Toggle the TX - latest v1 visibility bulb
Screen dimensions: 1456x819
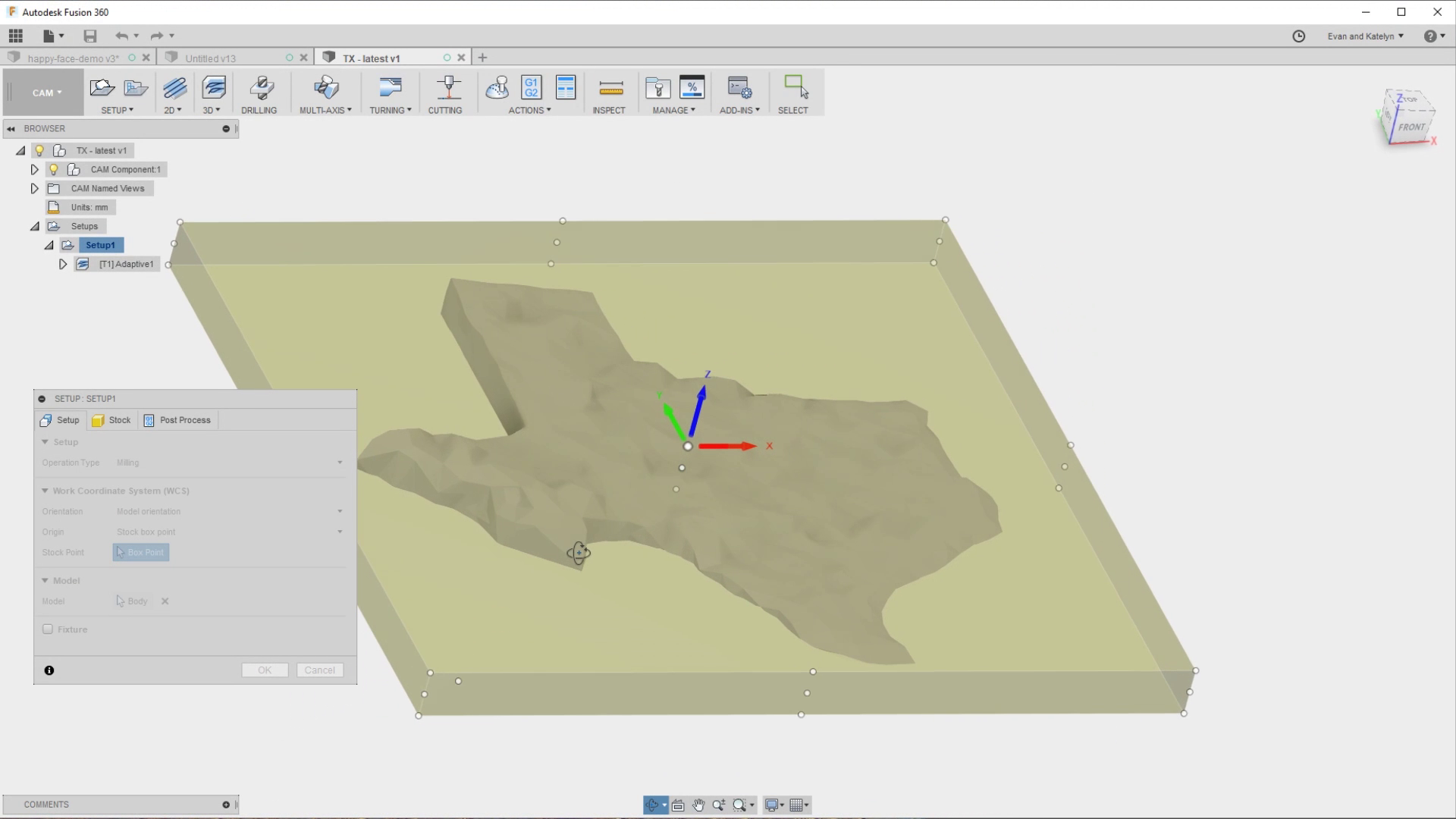[x=39, y=150]
